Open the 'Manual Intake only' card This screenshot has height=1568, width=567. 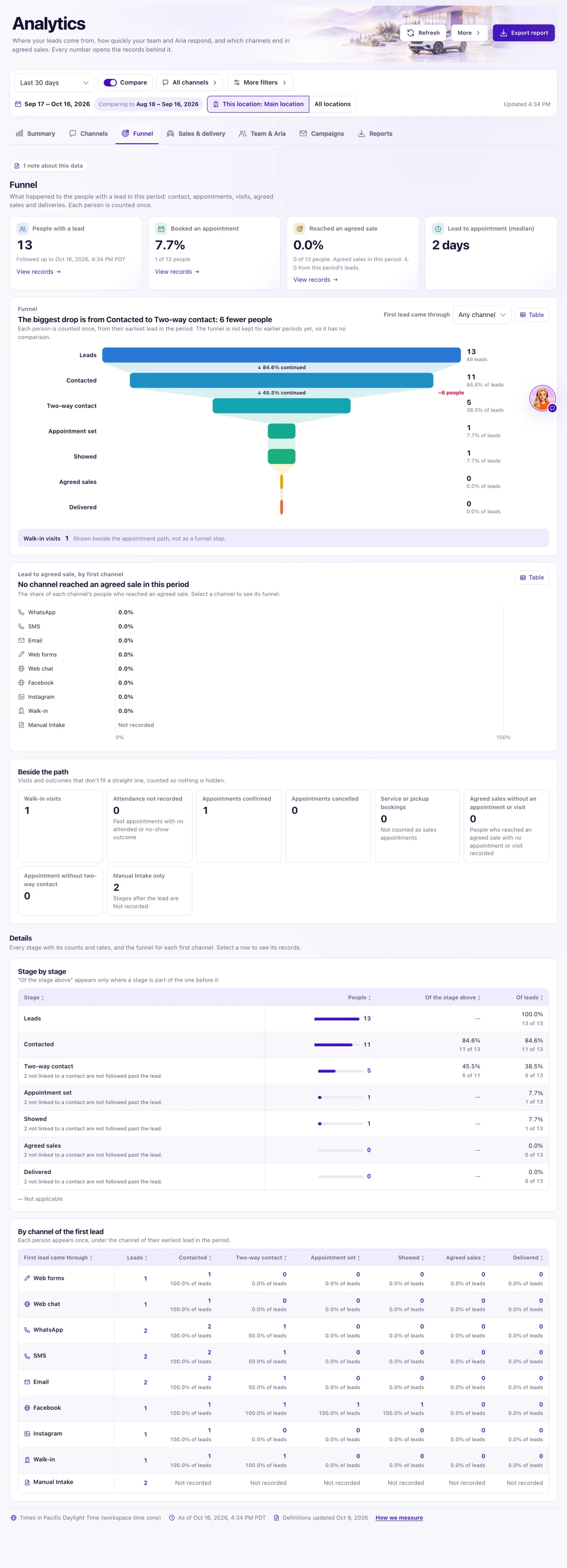click(x=150, y=890)
